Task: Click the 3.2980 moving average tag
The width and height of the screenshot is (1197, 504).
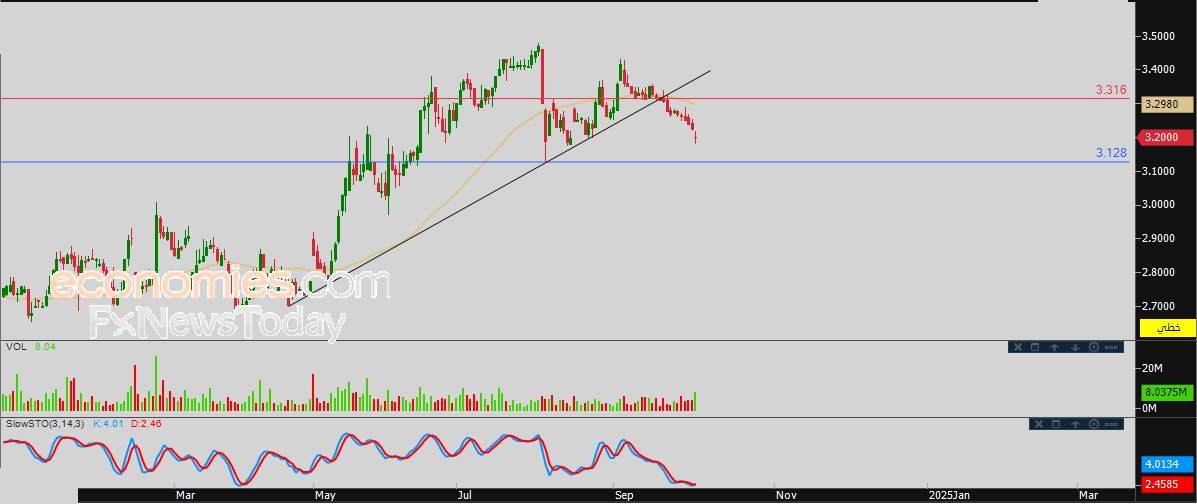Action: click(1166, 105)
